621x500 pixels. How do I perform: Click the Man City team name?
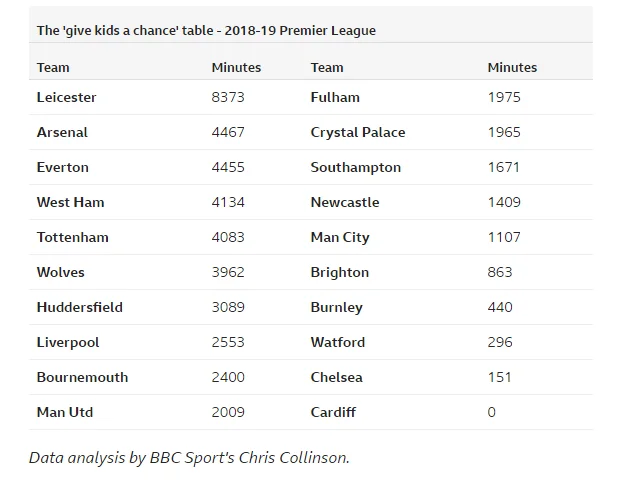click(340, 237)
